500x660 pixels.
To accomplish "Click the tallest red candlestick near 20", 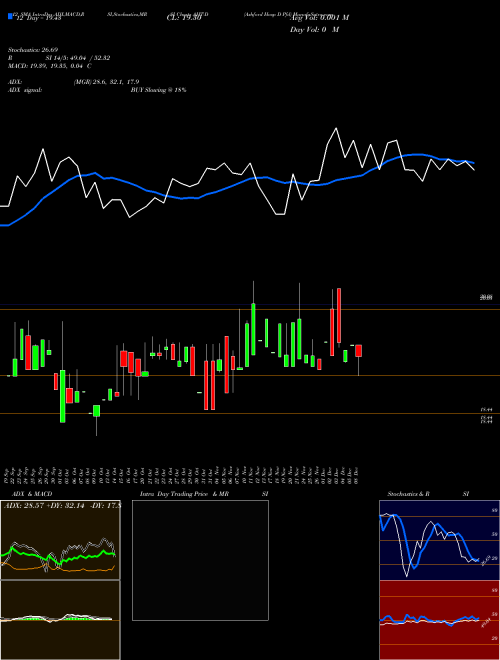I will tap(339, 316).
